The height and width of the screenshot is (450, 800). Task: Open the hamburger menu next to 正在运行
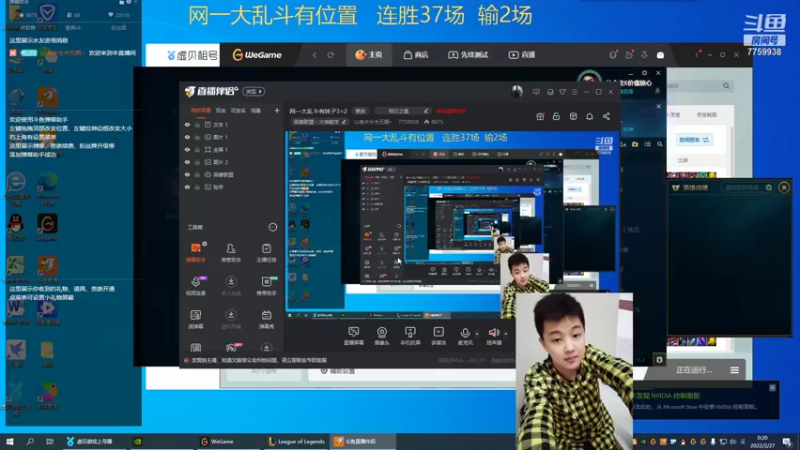click(734, 370)
